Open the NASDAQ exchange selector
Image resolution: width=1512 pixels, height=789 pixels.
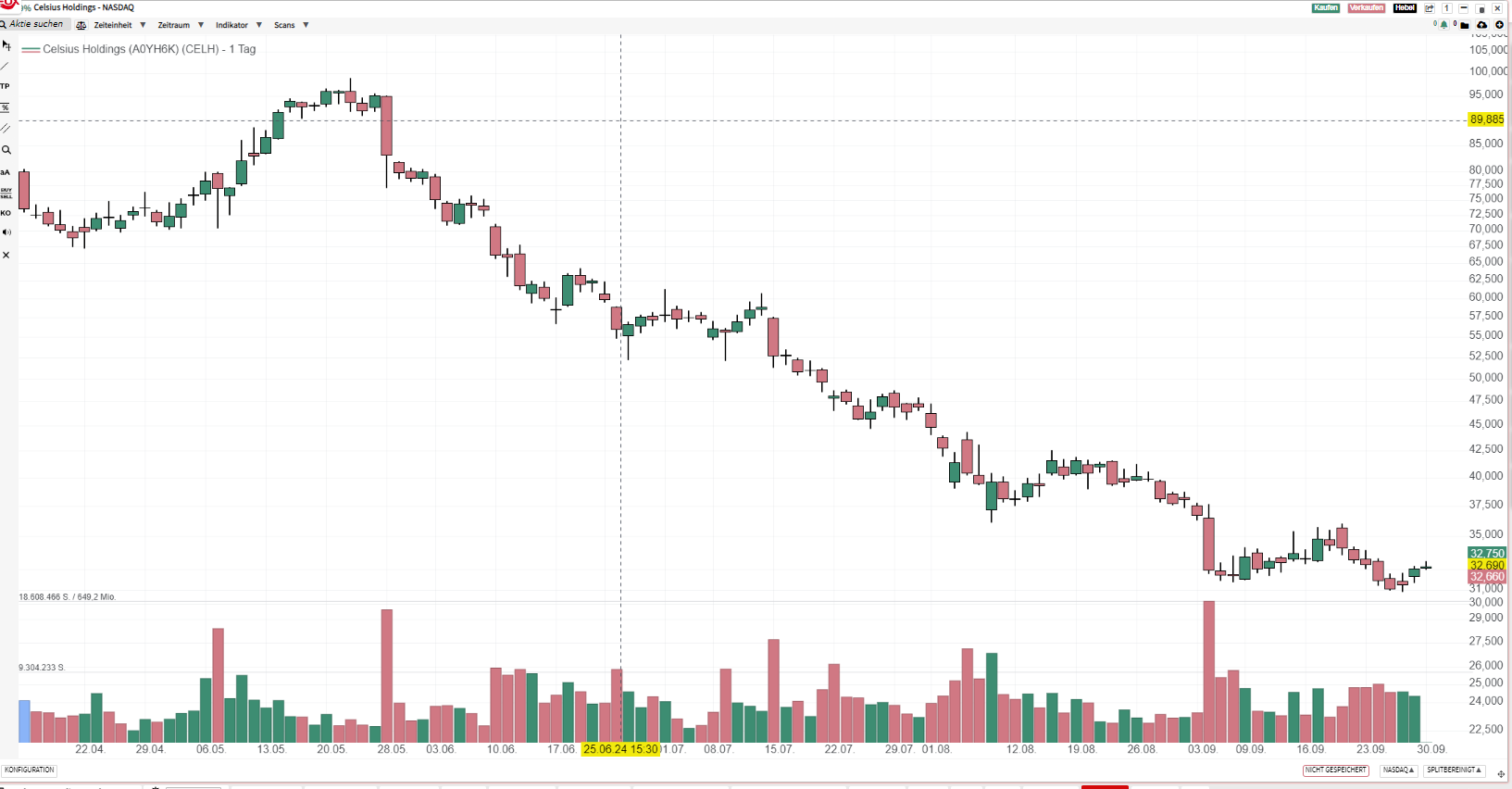[1398, 770]
